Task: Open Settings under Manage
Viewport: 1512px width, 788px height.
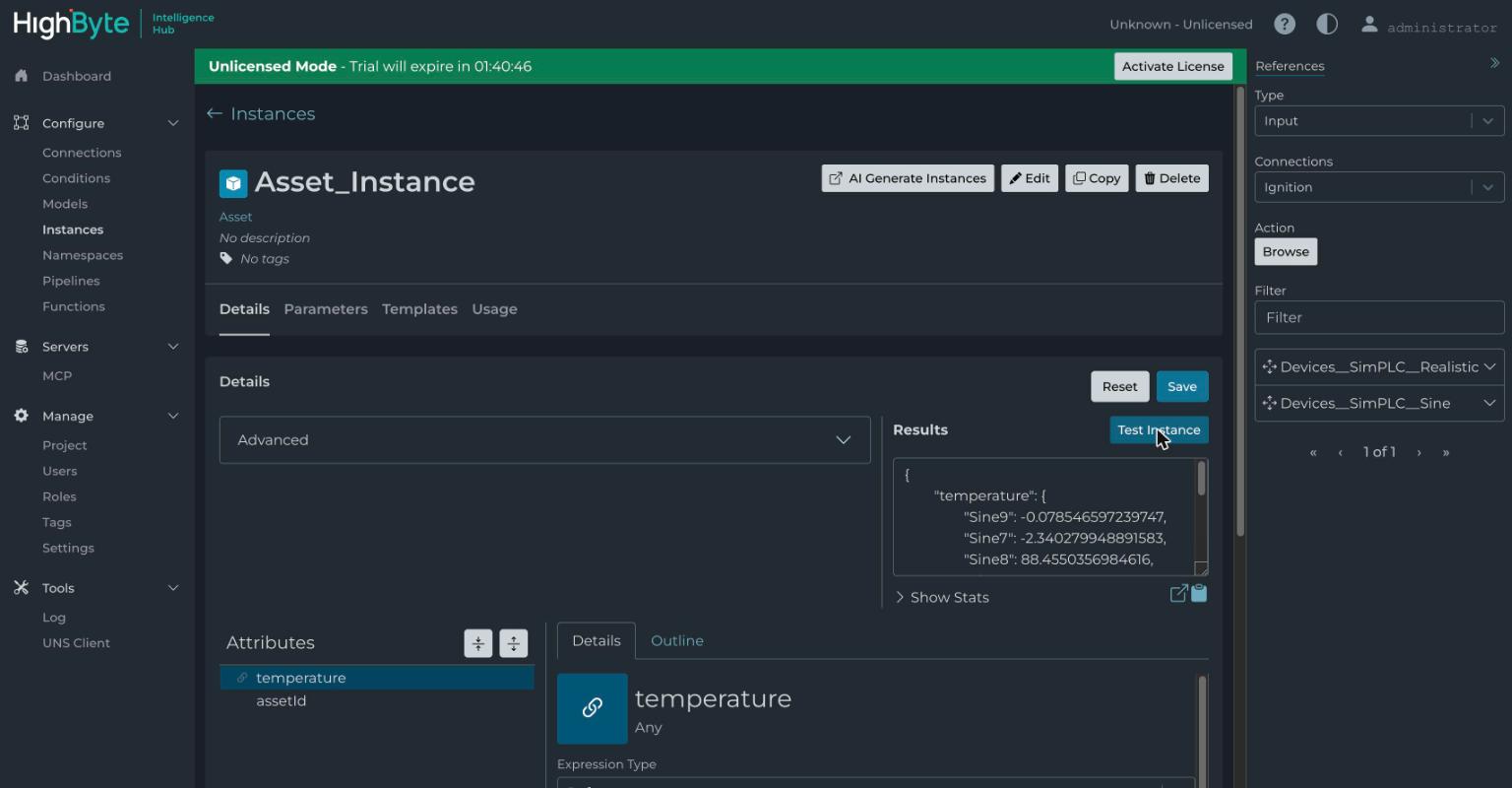Action: (68, 548)
